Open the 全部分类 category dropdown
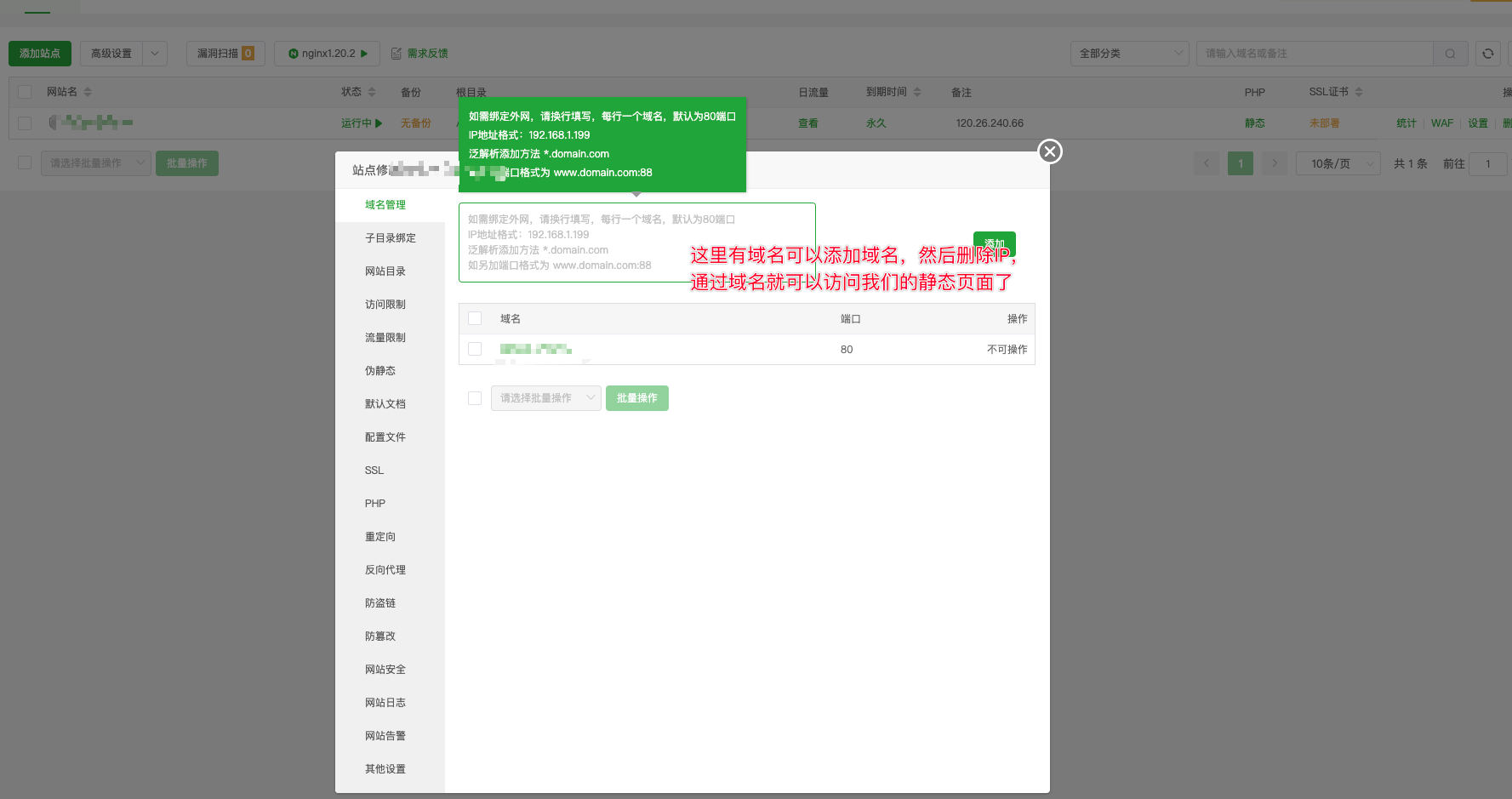Screen dimensions: 1512x799 [x=1130, y=54]
